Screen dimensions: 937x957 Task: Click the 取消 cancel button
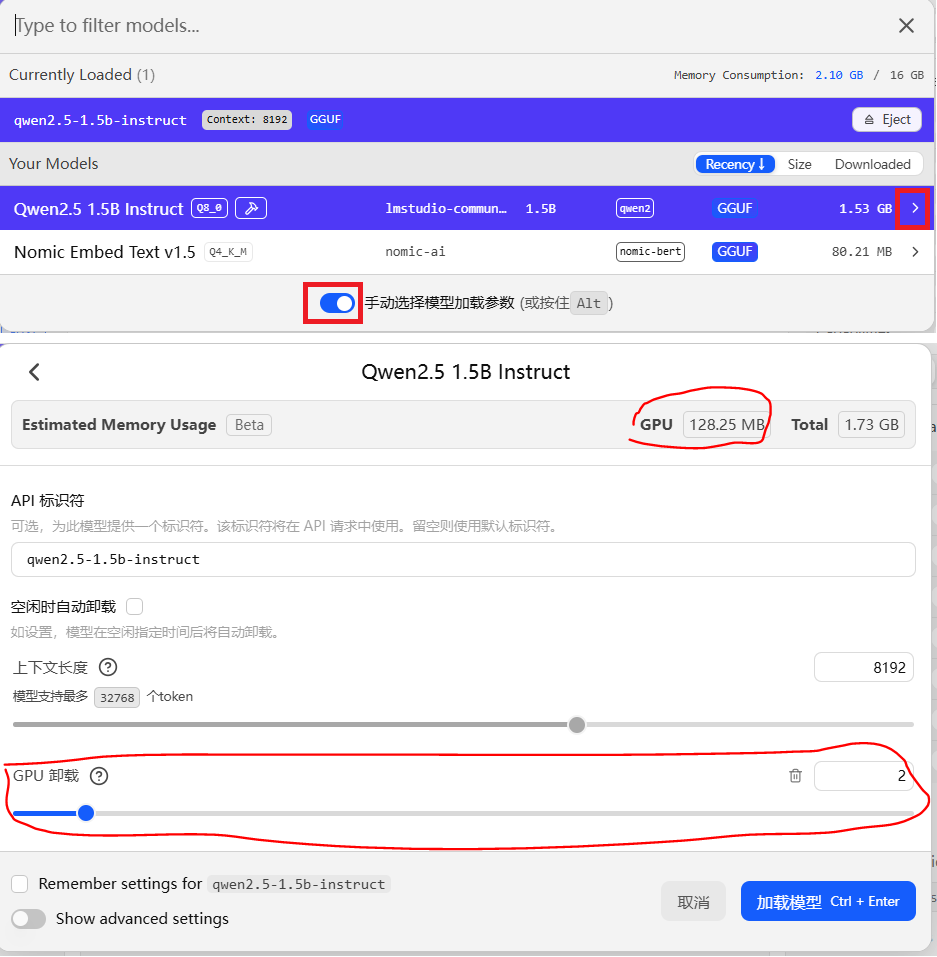pos(693,901)
